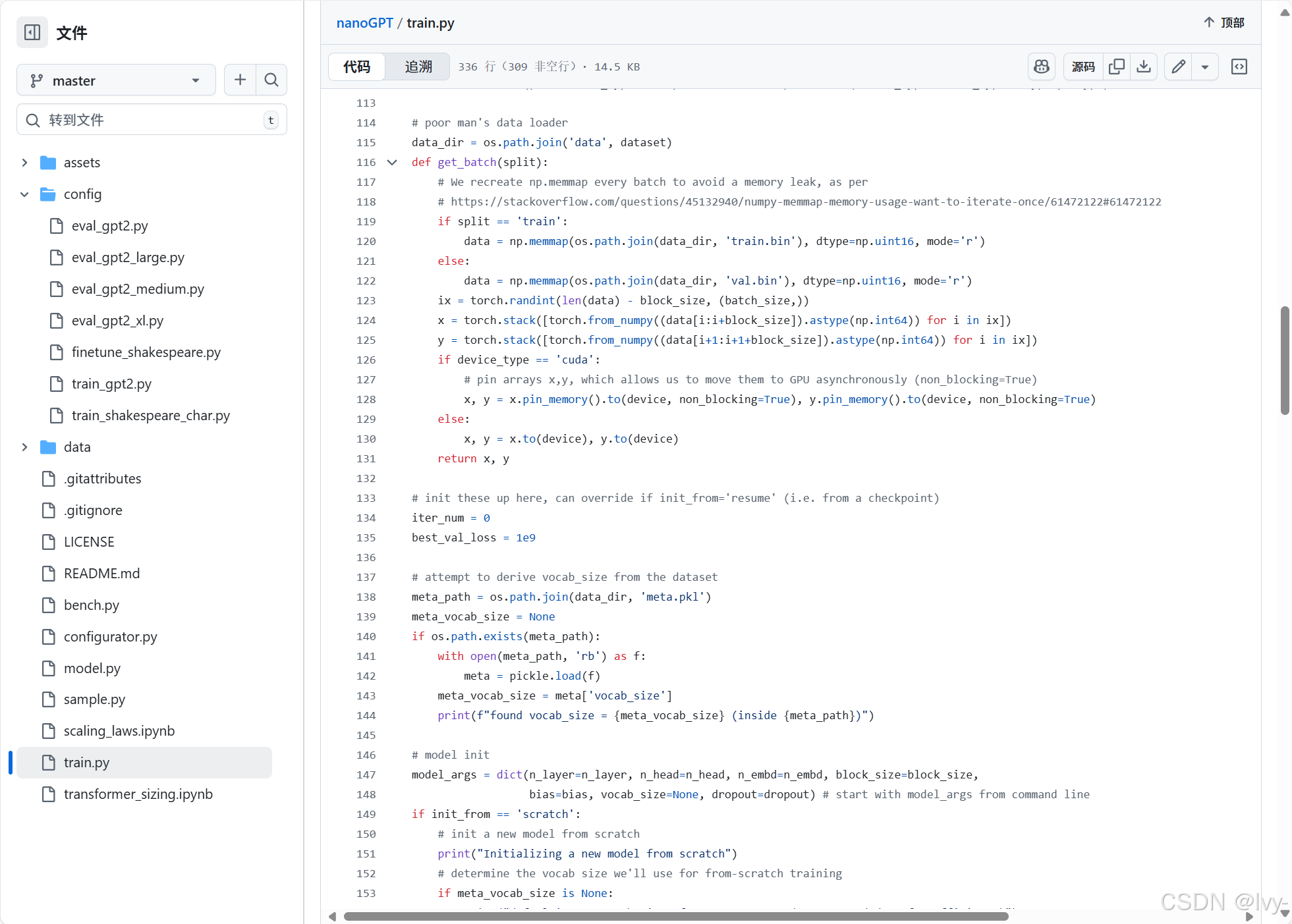
Task: Open the nanoGPT breadcrumb link
Action: 364,23
